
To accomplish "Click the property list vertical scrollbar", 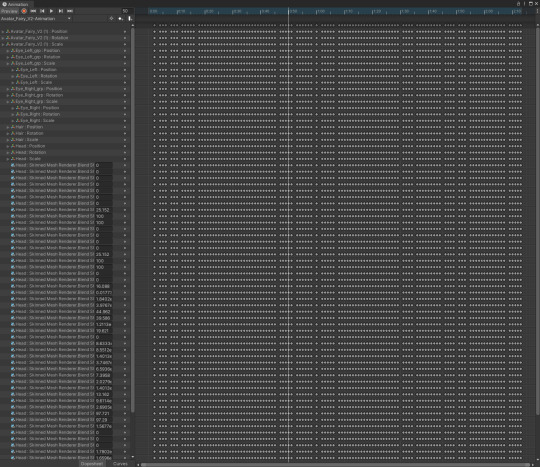I will (x=133, y=220).
